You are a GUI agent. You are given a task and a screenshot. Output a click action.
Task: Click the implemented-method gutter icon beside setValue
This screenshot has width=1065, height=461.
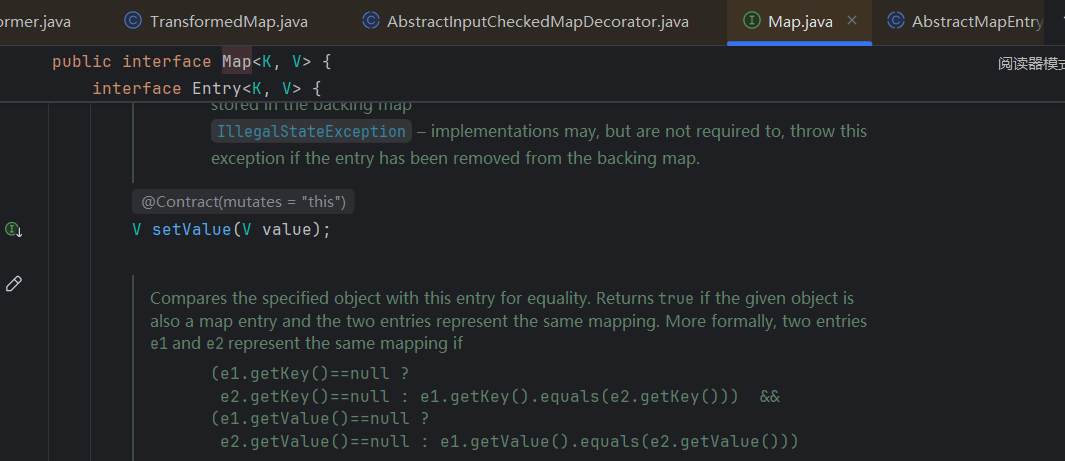pos(14,230)
